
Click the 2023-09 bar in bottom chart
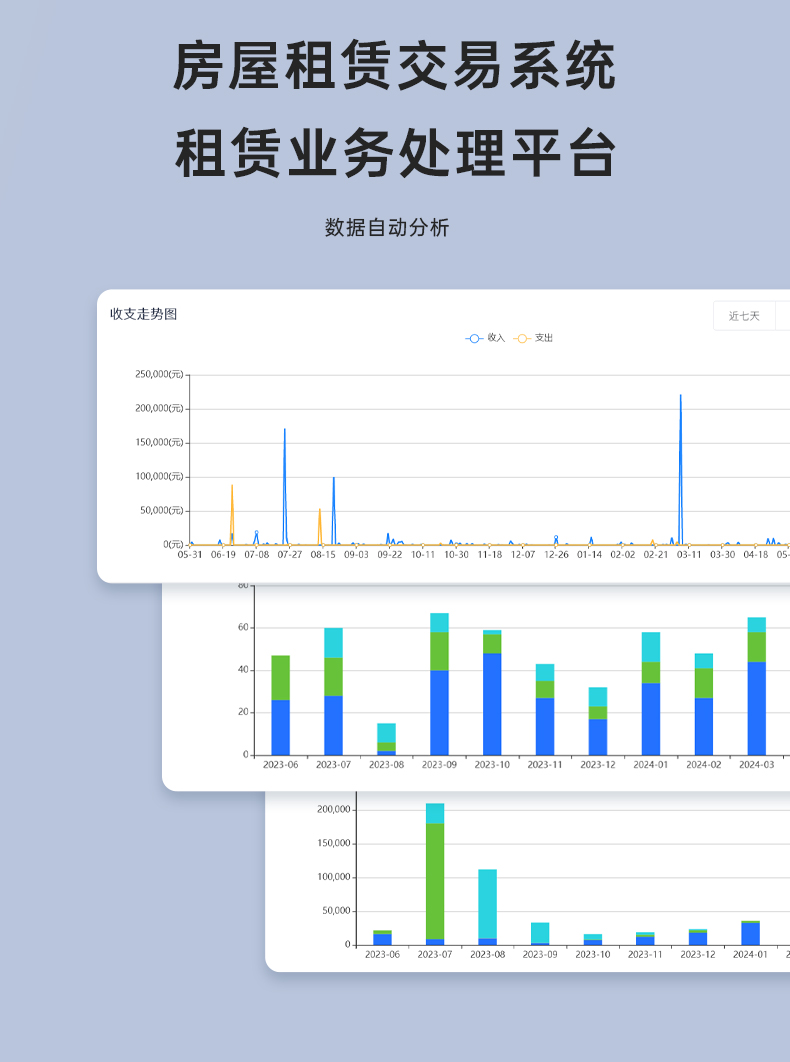[x=540, y=932]
